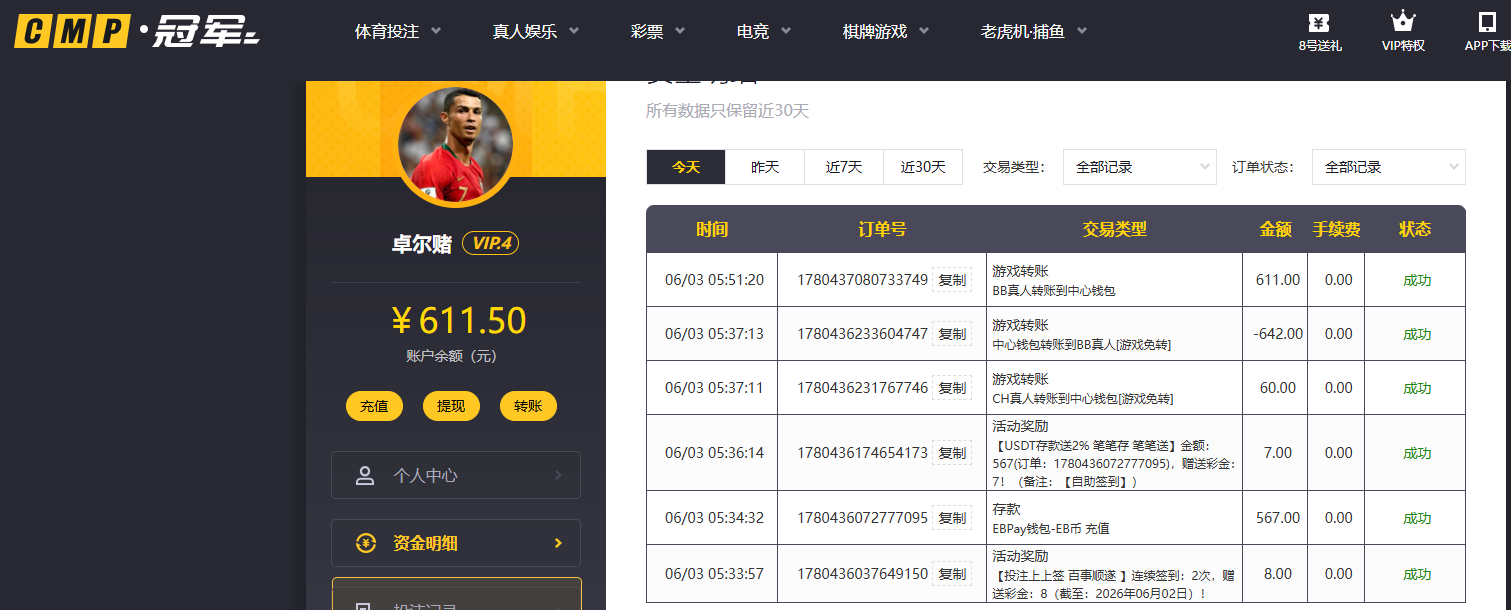Click the 资金明细 chevron arrow

click(558, 544)
